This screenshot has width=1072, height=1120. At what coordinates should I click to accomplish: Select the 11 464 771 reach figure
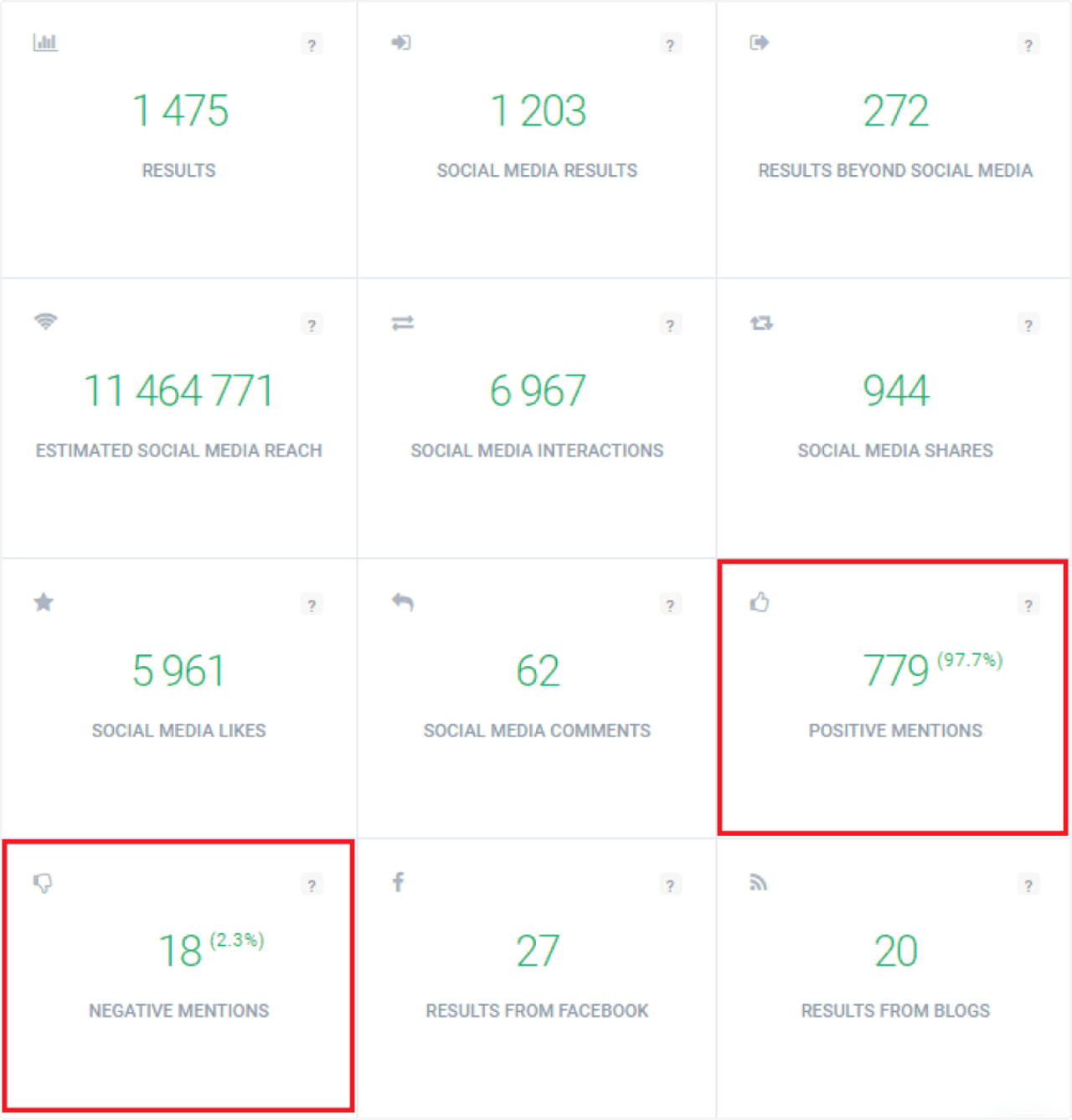tap(178, 390)
